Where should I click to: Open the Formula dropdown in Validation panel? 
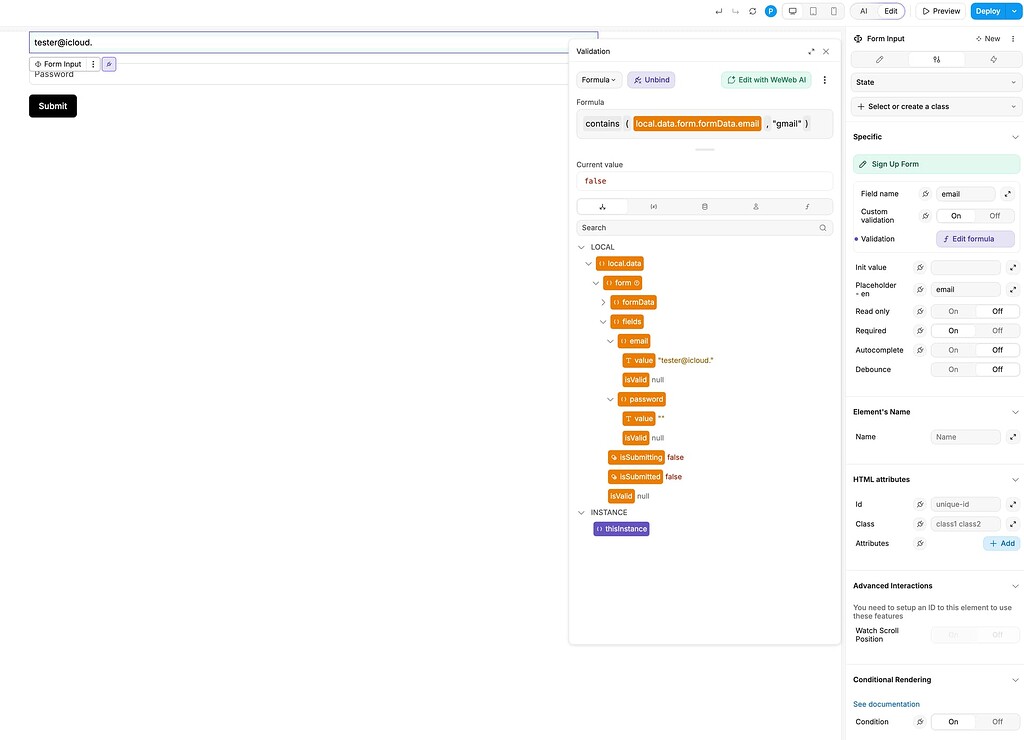598,79
